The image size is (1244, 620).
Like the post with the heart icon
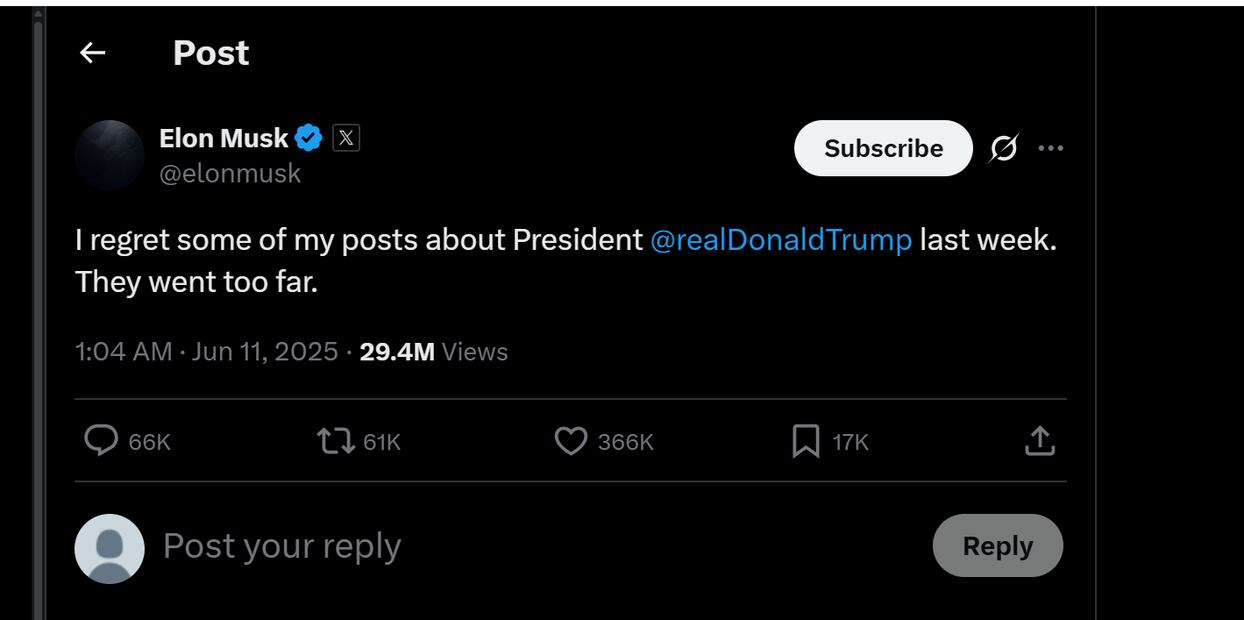coord(571,441)
